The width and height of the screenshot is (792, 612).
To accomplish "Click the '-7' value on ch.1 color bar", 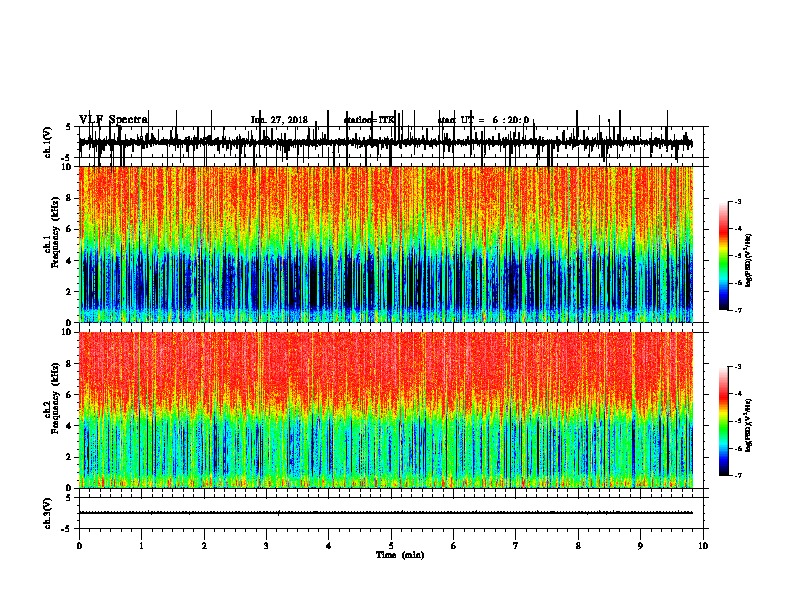I will (737, 310).
